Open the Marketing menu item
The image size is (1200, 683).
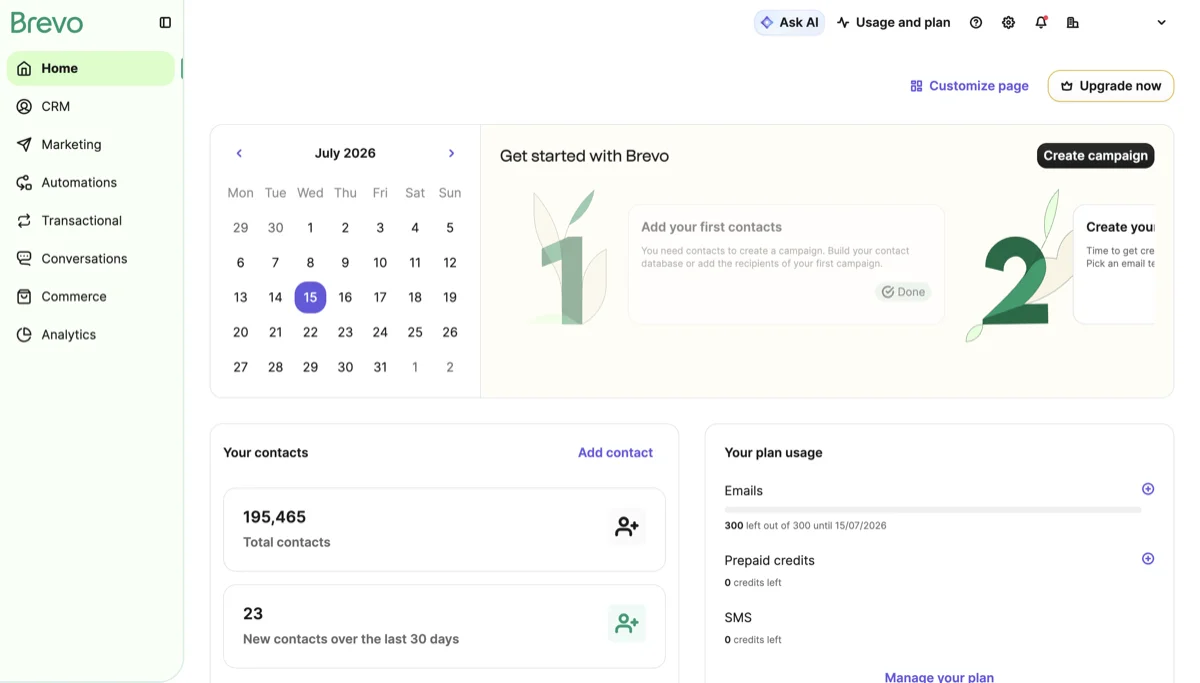click(x=91, y=144)
